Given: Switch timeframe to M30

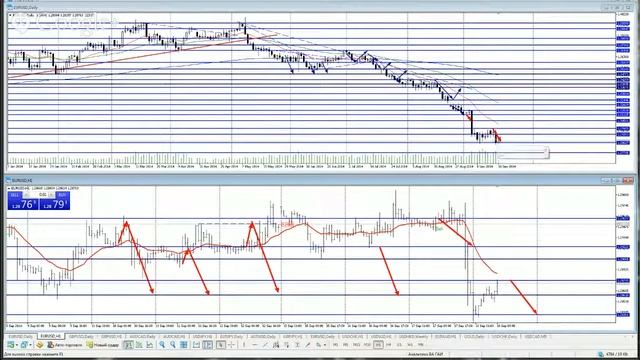Looking at the screenshot, I should [367, 345].
